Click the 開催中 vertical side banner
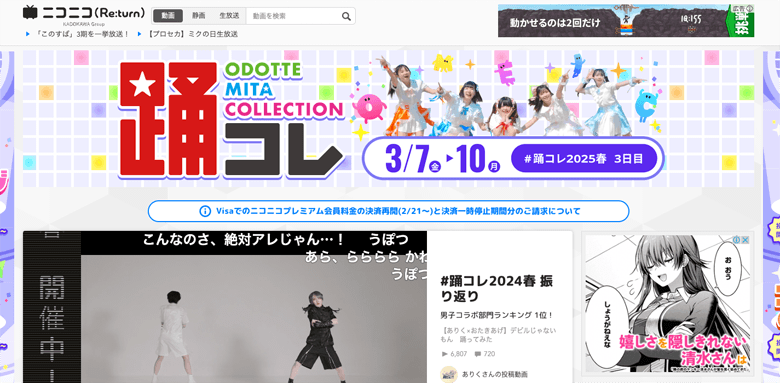This screenshot has height=383, width=780. [x=52, y=307]
